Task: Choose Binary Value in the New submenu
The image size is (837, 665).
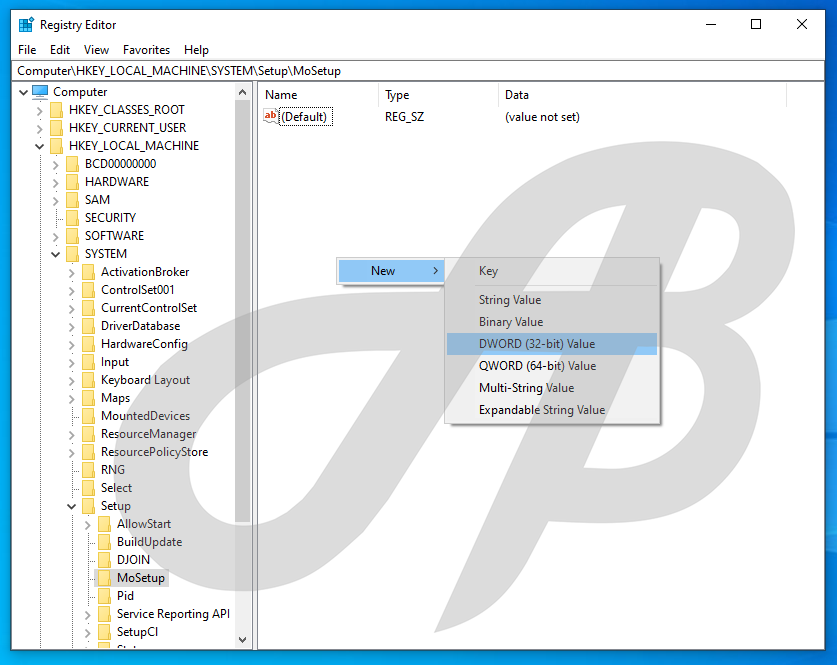Action: pyautogui.click(x=552, y=322)
